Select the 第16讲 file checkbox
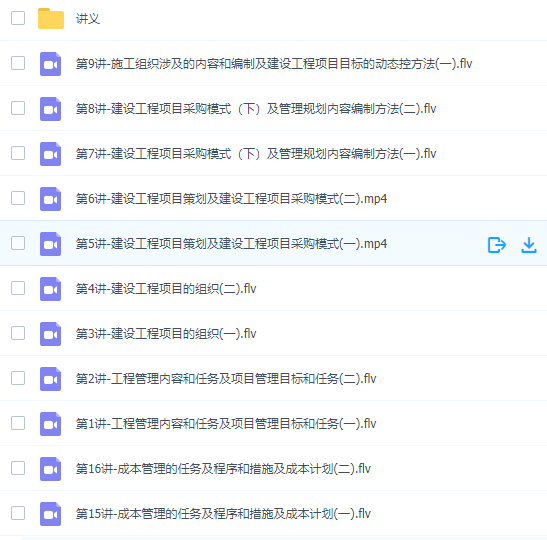Viewport: 547px width, 540px height. 18,468
